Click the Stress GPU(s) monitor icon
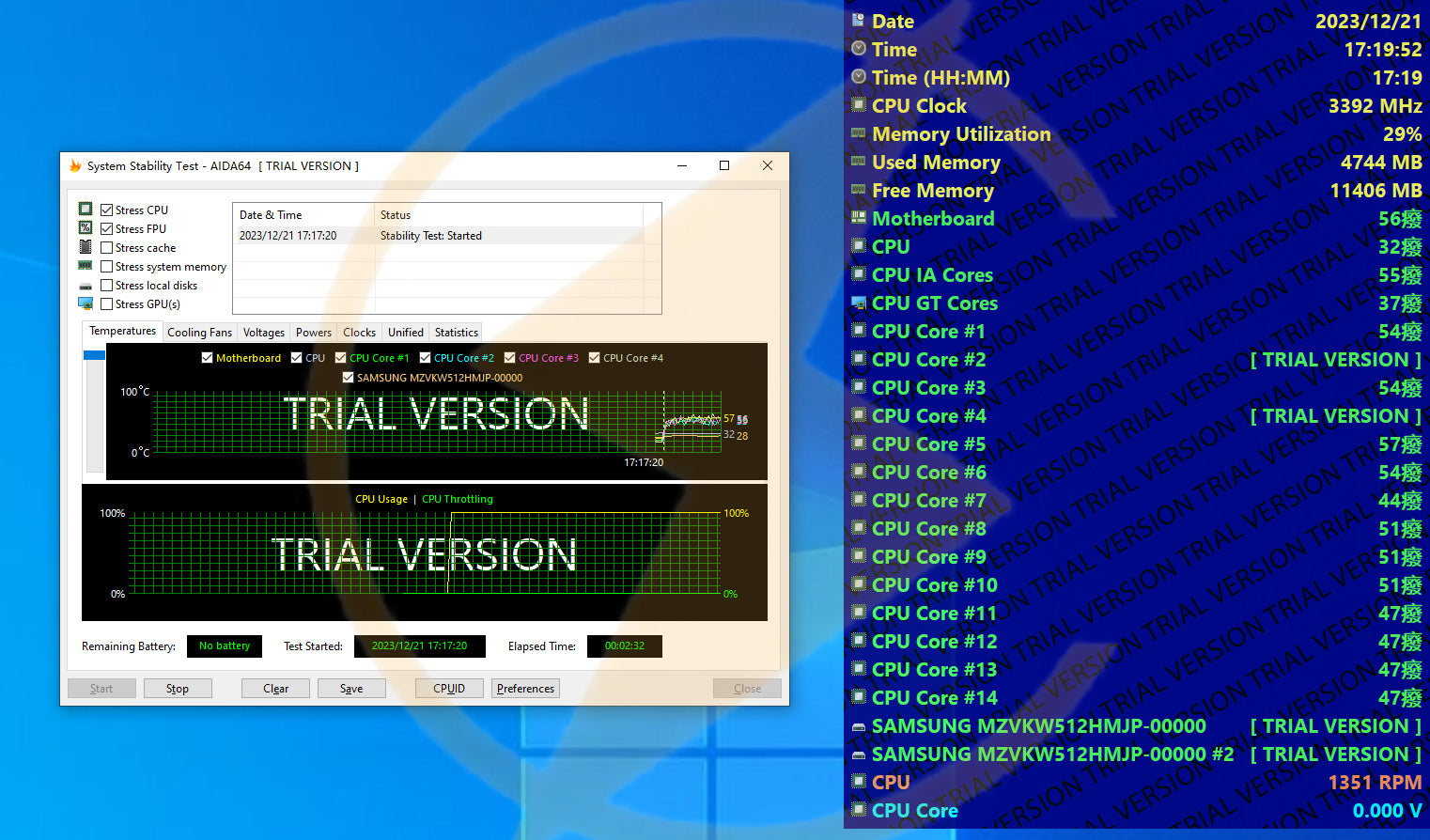Image resolution: width=1430 pixels, height=840 pixels. pos(85,303)
